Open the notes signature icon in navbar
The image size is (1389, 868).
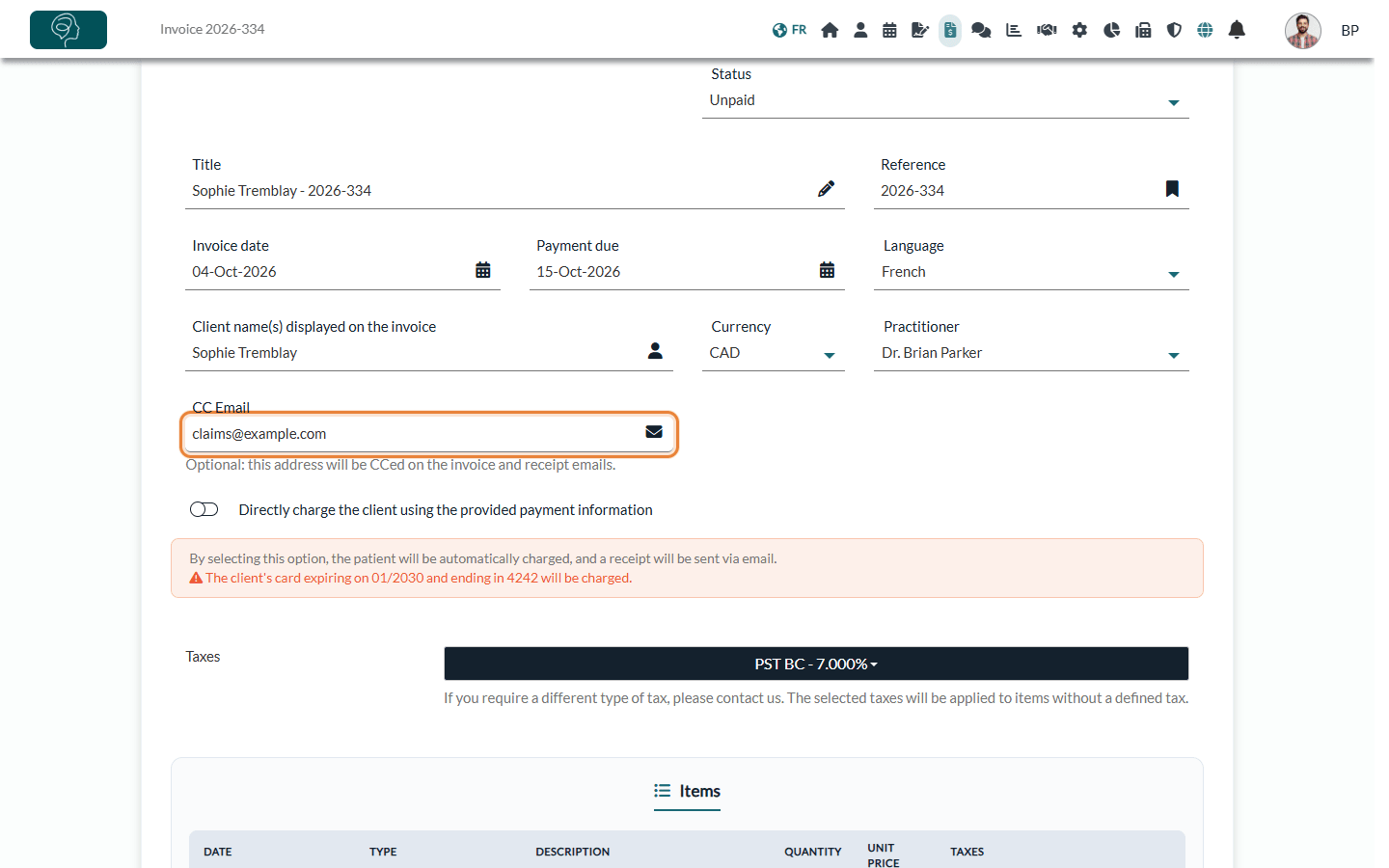click(x=920, y=30)
